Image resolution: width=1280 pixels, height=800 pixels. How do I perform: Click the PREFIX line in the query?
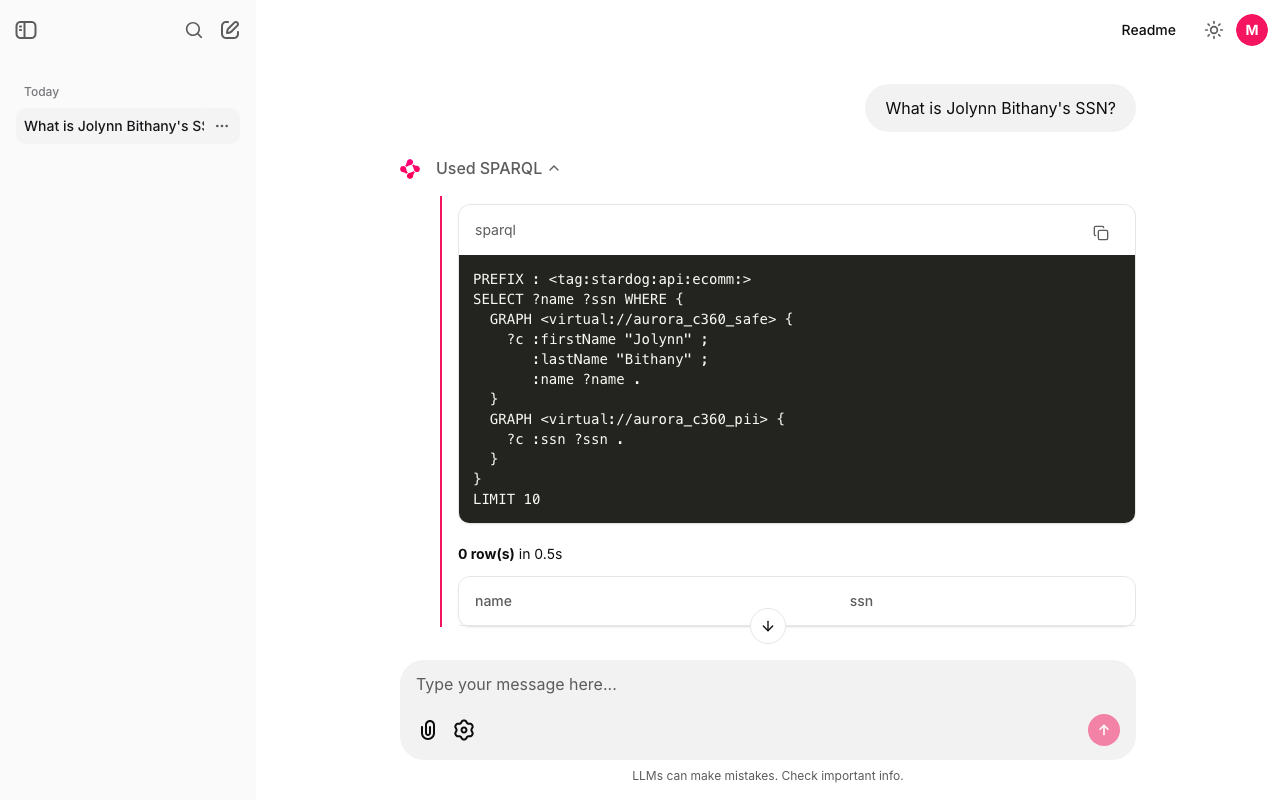click(x=612, y=279)
